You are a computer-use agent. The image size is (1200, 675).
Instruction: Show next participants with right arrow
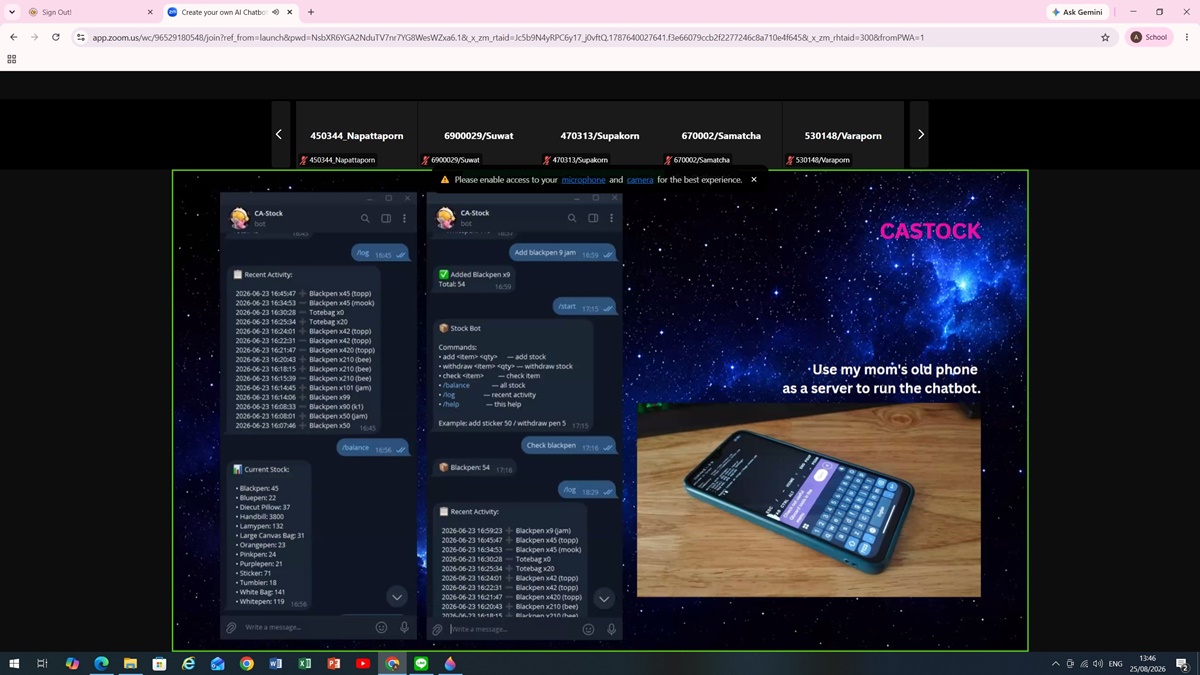pyautogui.click(x=920, y=134)
